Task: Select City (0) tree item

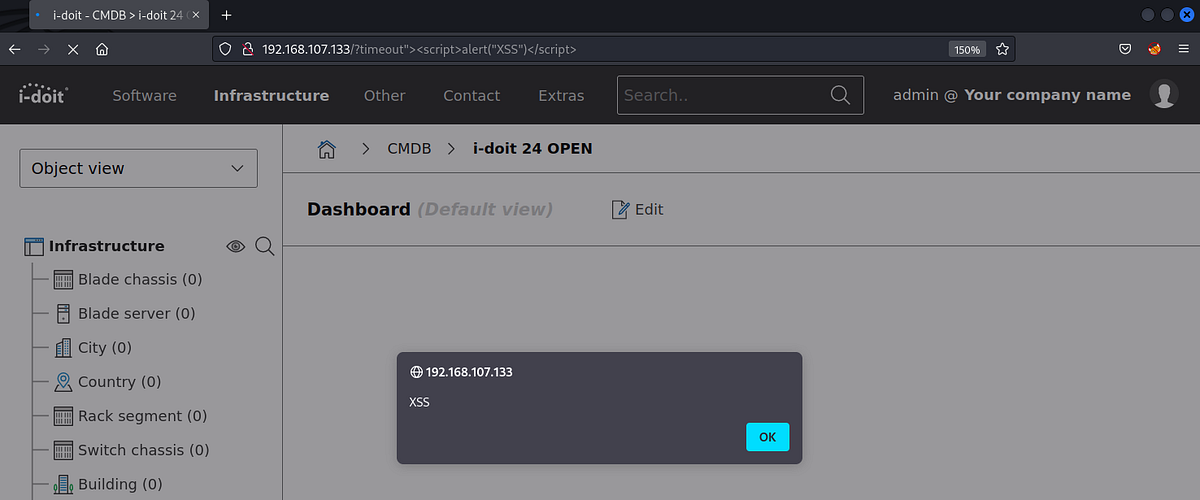Action: click(105, 348)
